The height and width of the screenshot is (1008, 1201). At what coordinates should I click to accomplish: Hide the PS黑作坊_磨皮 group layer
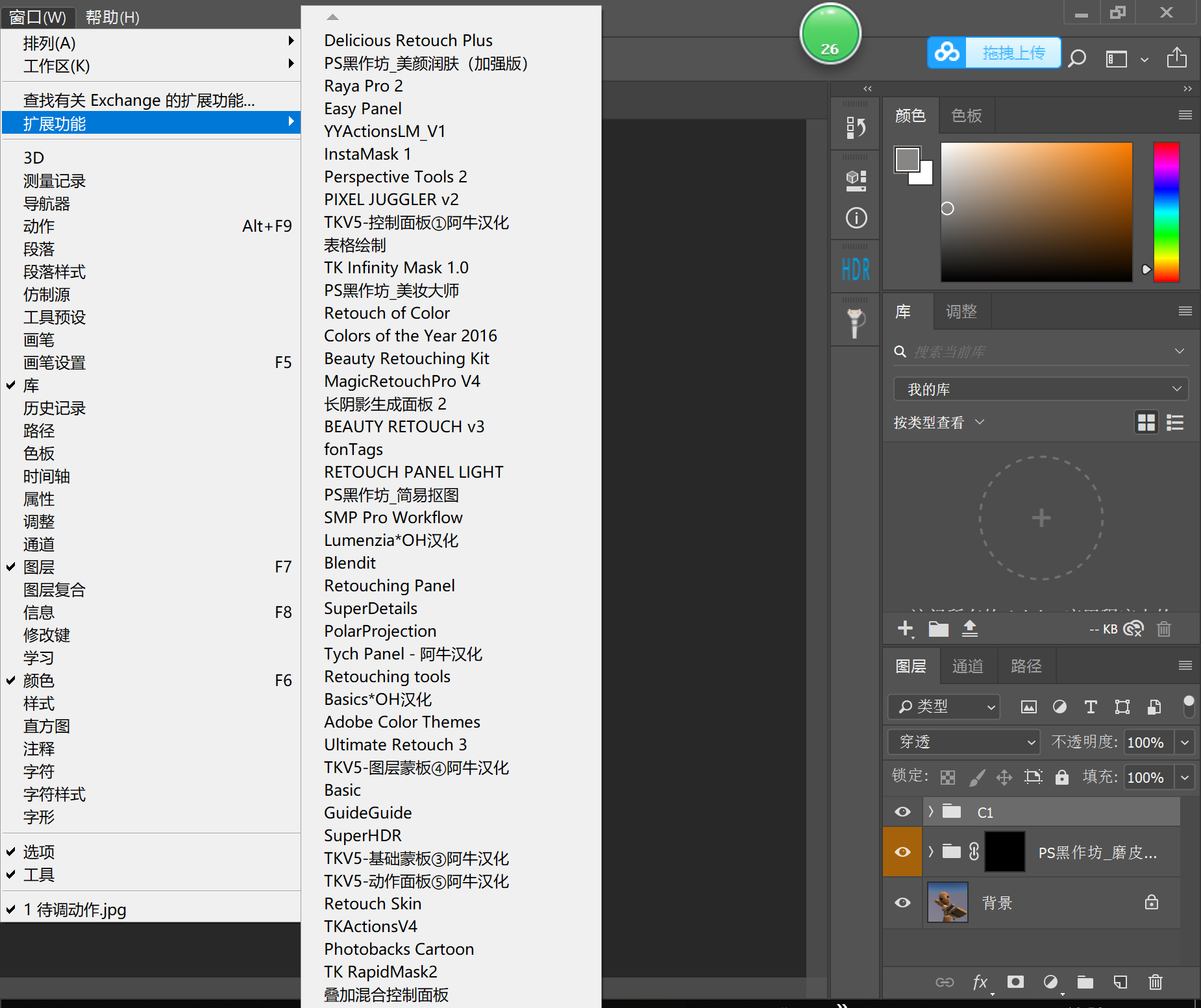coord(902,852)
